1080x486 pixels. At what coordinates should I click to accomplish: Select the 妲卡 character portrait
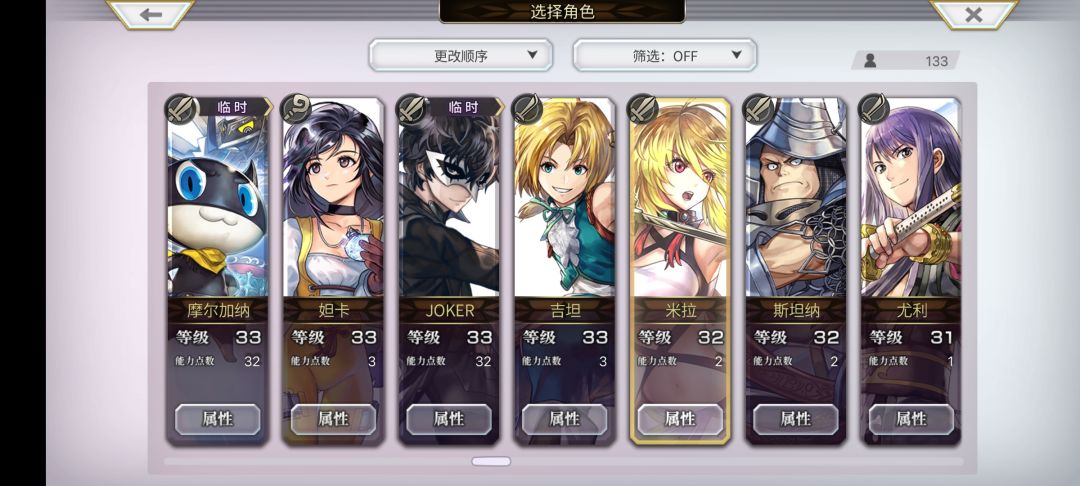pyautogui.click(x=333, y=200)
